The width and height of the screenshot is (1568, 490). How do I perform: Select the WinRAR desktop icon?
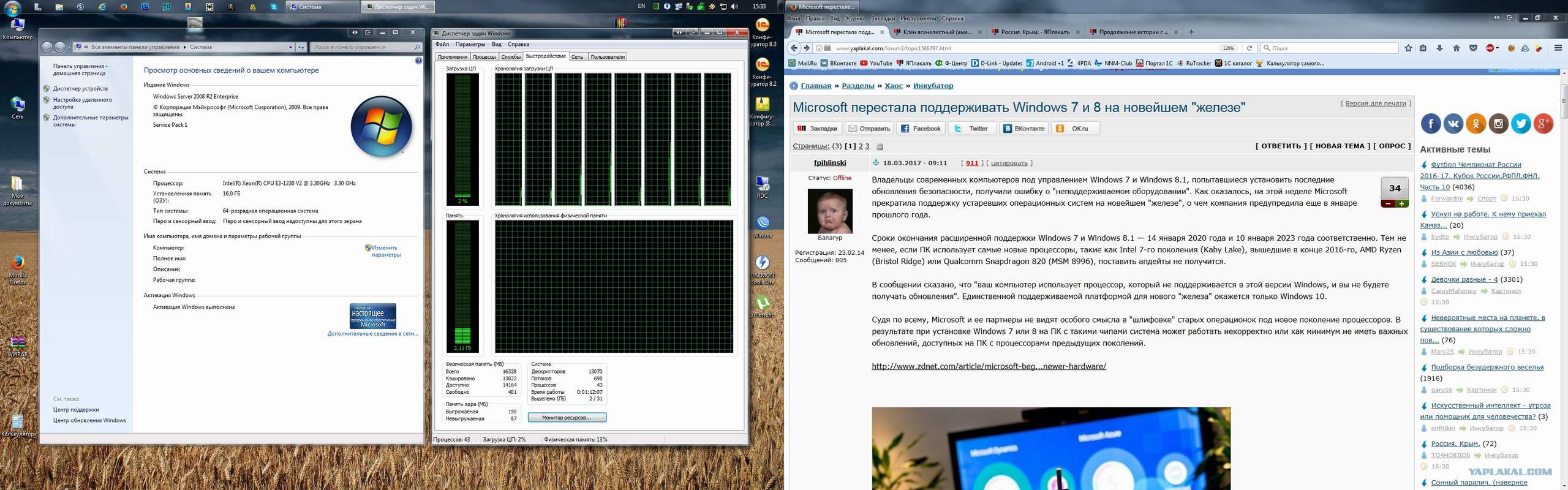tap(18, 346)
